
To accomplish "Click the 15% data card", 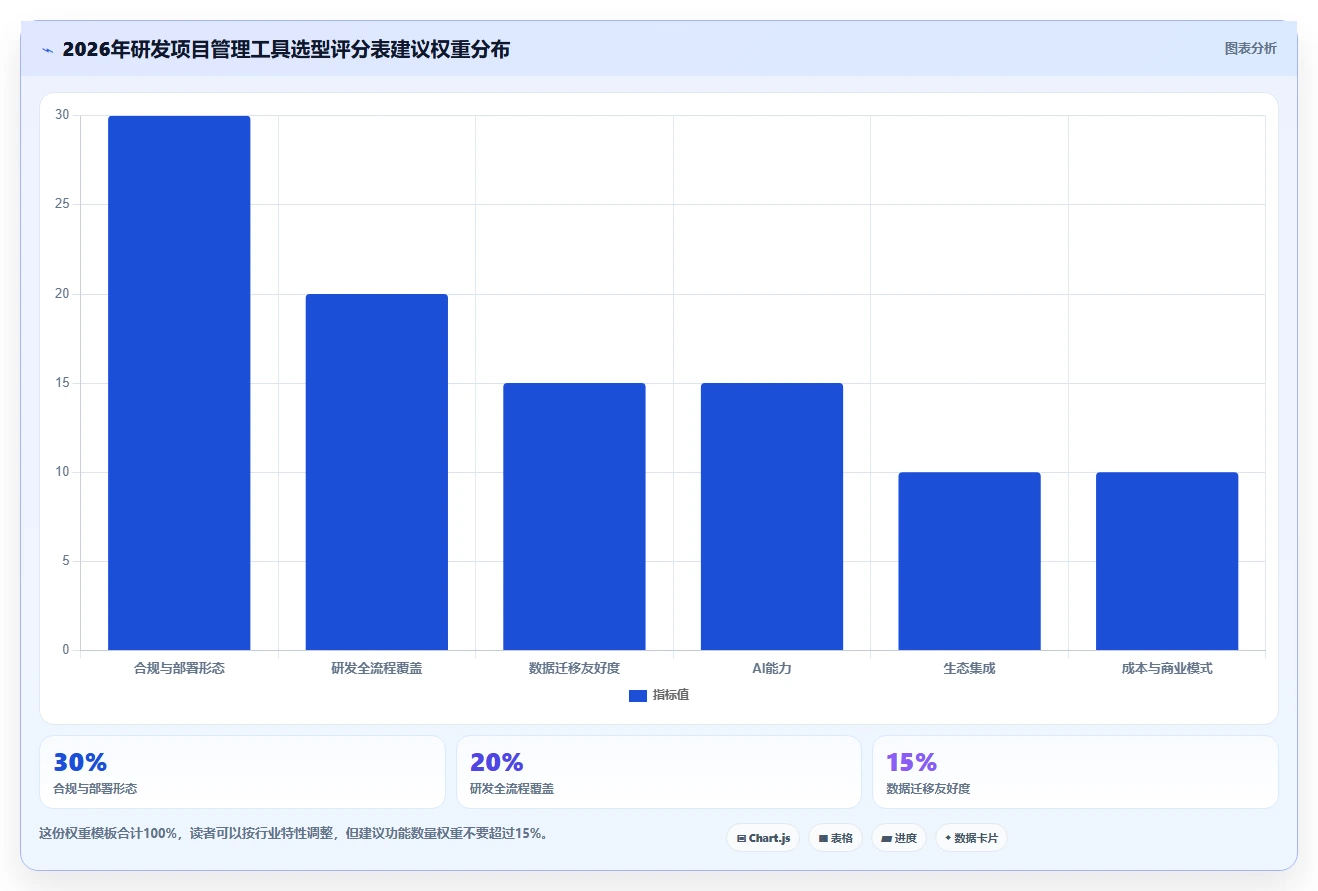I will pos(1075,772).
